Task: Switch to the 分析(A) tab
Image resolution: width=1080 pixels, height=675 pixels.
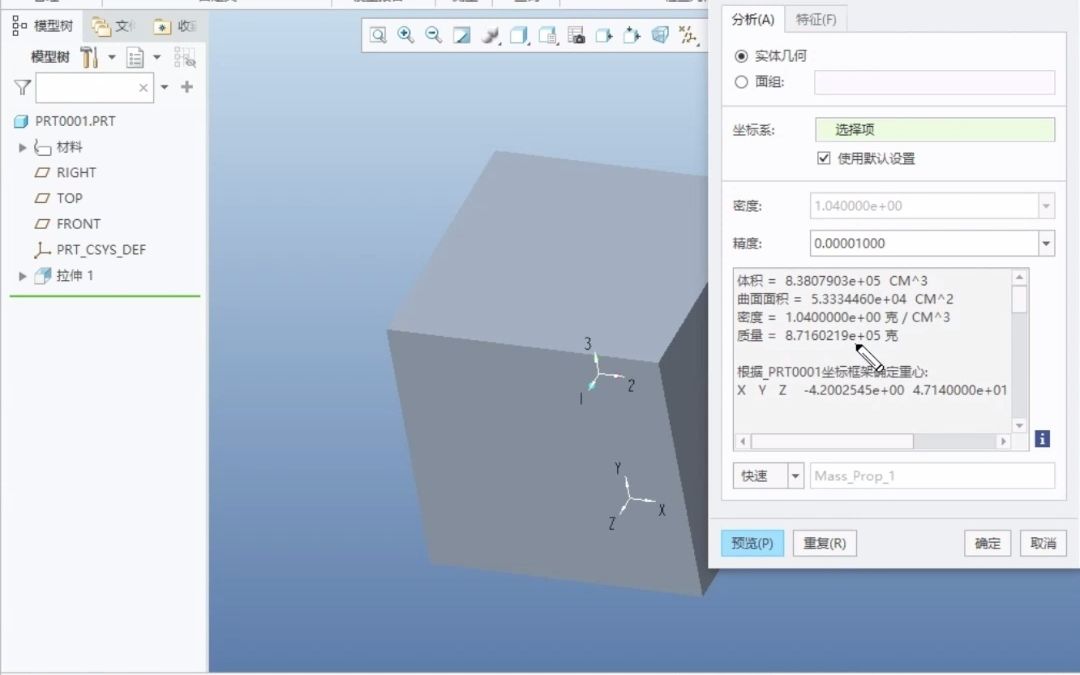Action: click(x=752, y=19)
